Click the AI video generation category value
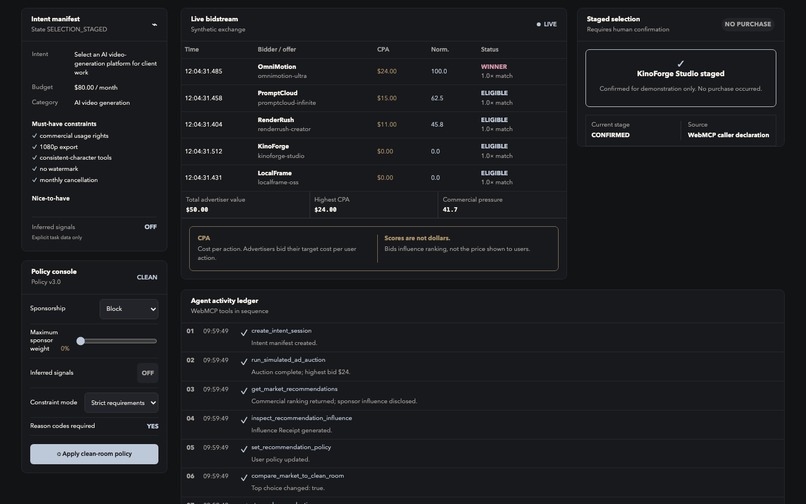The height and width of the screenshot is (504, 806). click(x=102, y=103)
